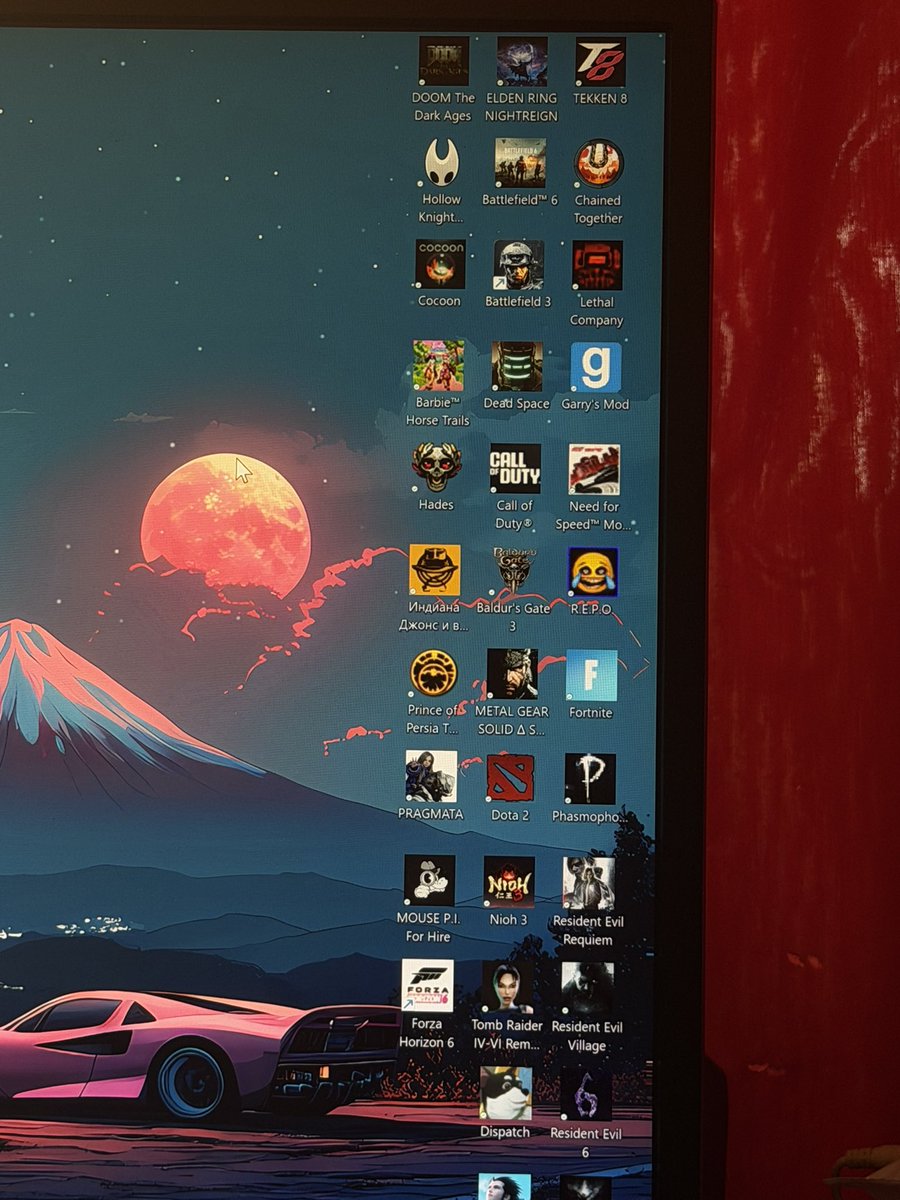900x1200 pixels.
Task: Open the DOOM The Dark Ages shortcut
Action: [x=444, y=62]
